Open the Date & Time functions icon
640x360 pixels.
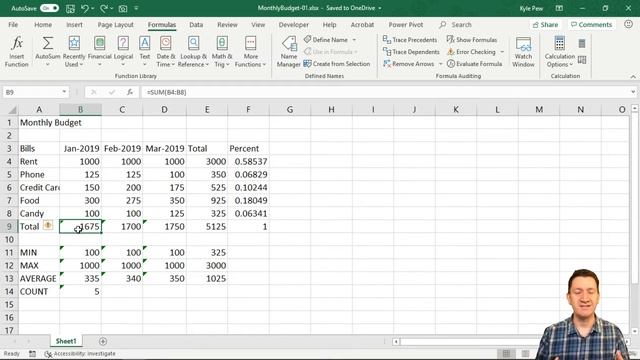click(166, 43)
